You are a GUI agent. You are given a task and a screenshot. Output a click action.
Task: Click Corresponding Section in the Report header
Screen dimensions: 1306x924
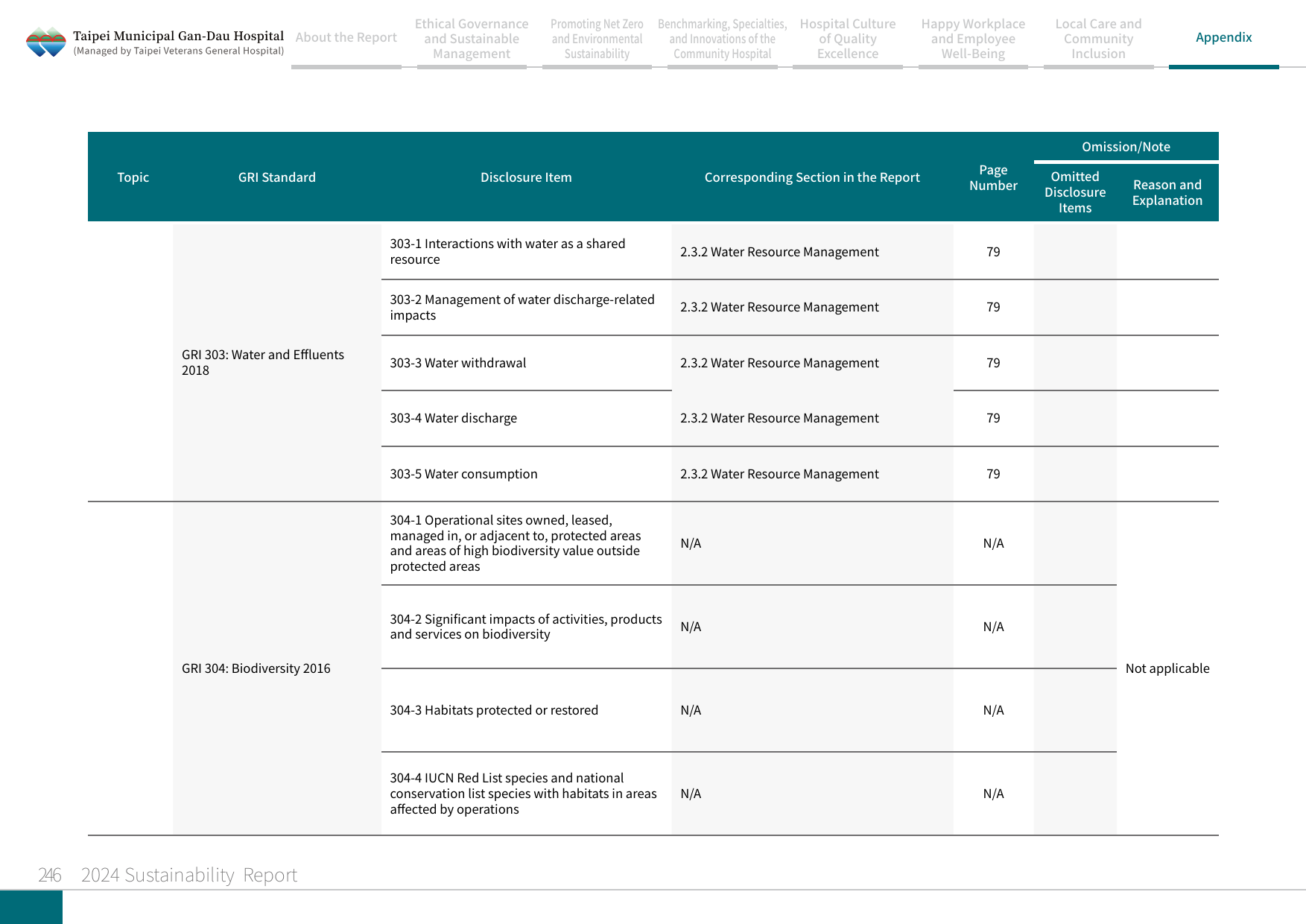click(812, 177)
